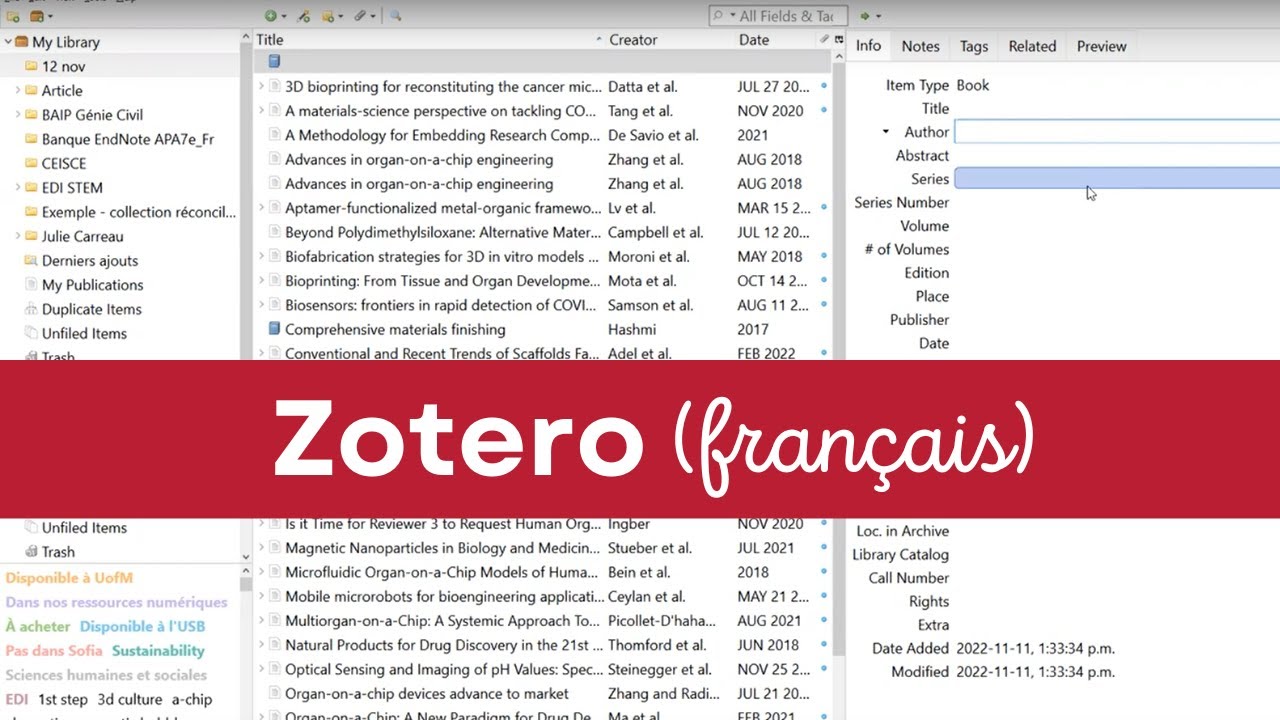Viewport: 1280px width, 720px height.
Task: Click the attachment column paperclip header icon
Action: click(825, 40)
